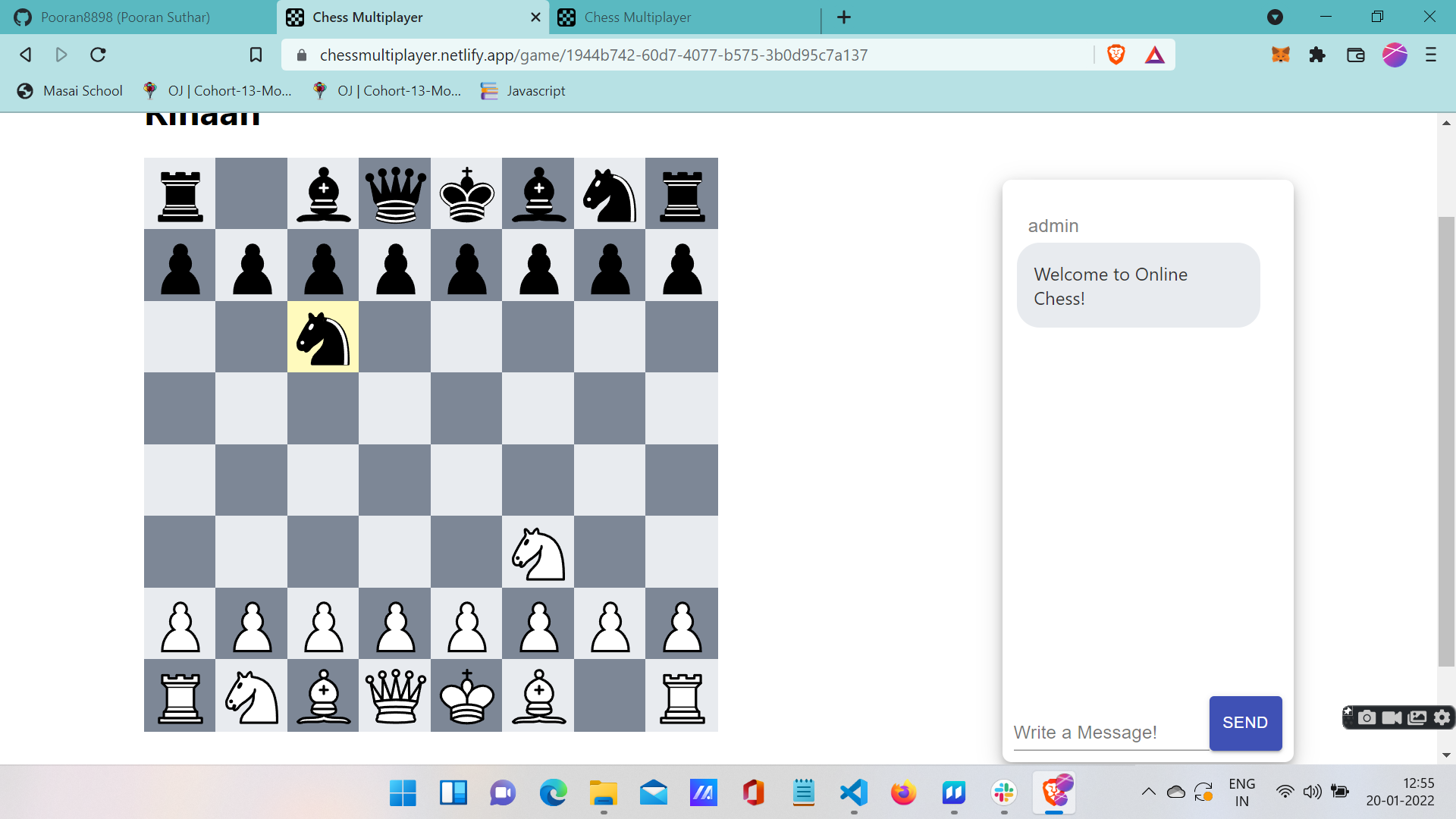The height and width of the screenshot is (819, 1456).
Task: Open the Brave Wallet icon
Action: tap(1355, 55)
